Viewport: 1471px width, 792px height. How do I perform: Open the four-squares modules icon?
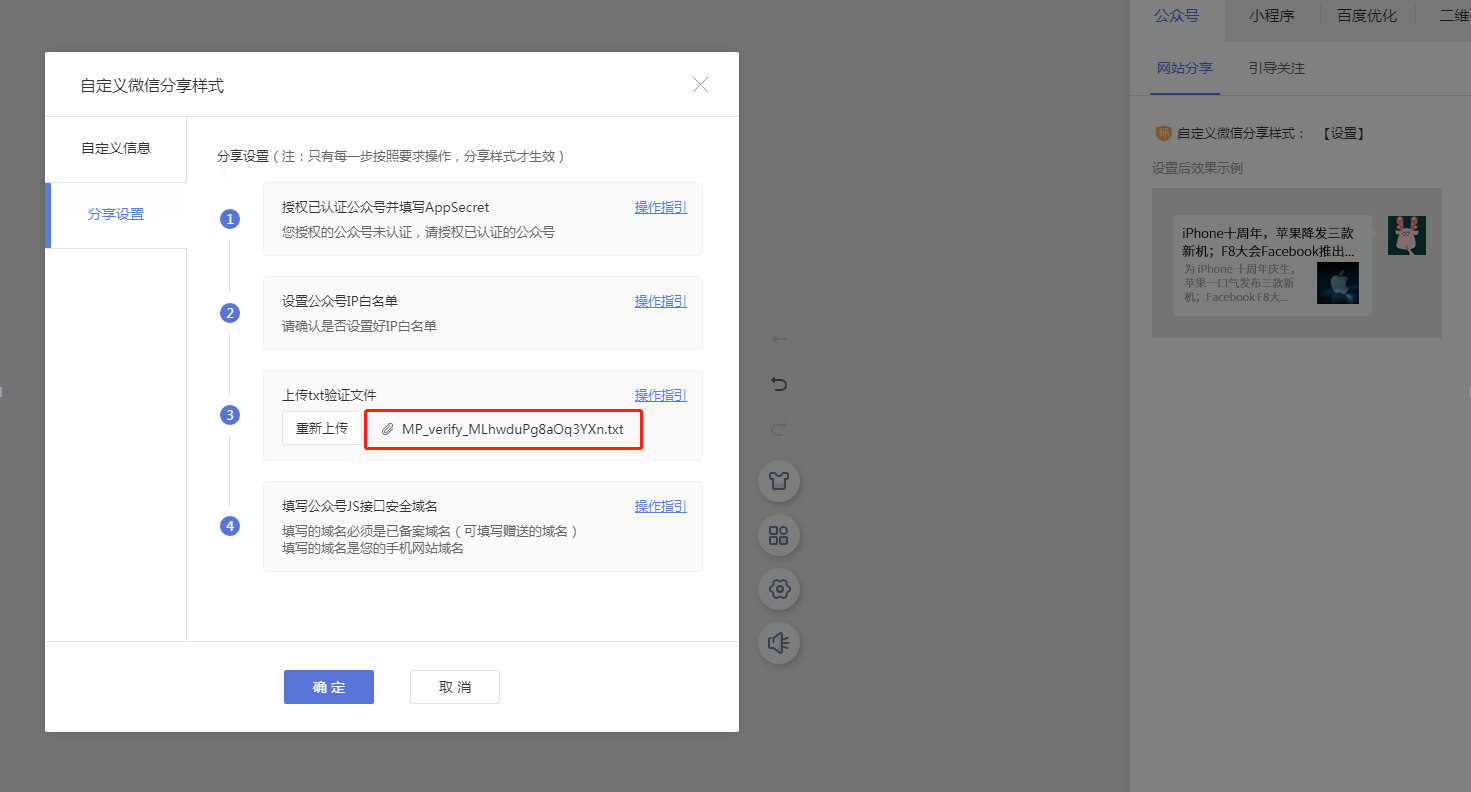779,535
